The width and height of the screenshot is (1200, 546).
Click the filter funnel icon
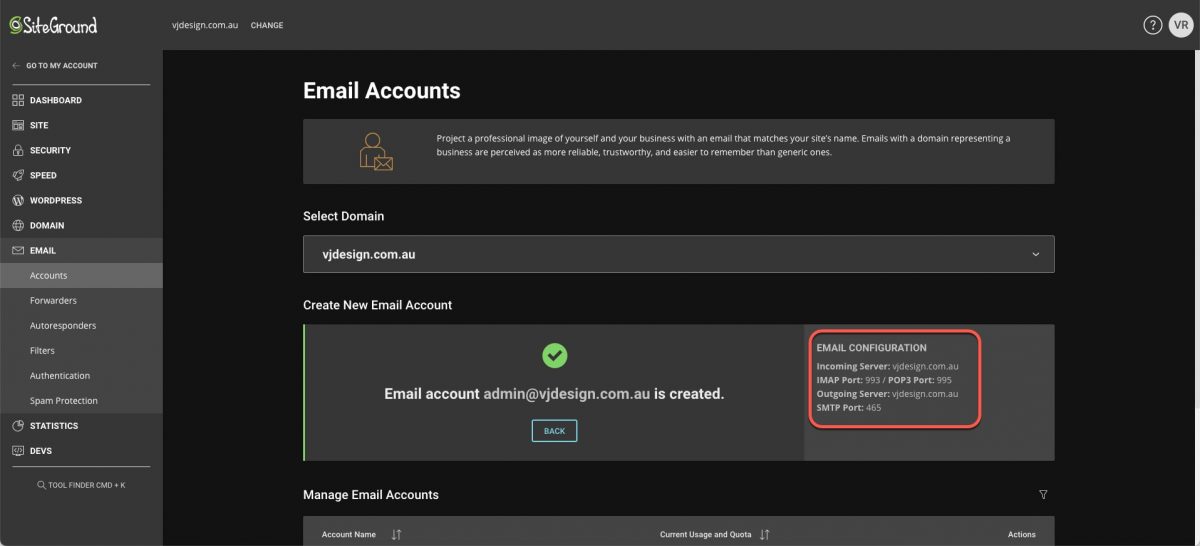pyautogui.click(x=1043, y=495)
